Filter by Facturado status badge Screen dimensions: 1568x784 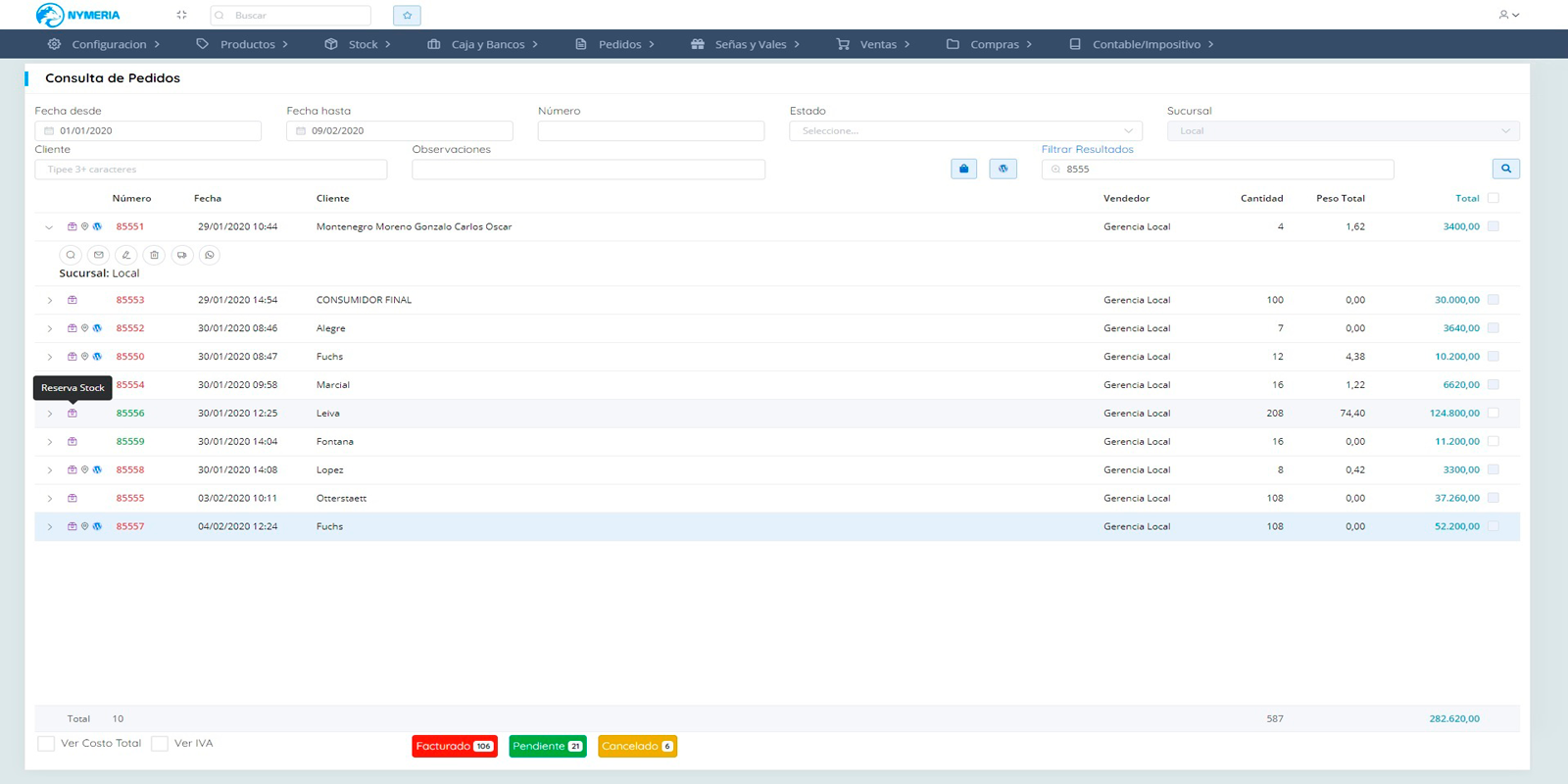click(455, 746)
